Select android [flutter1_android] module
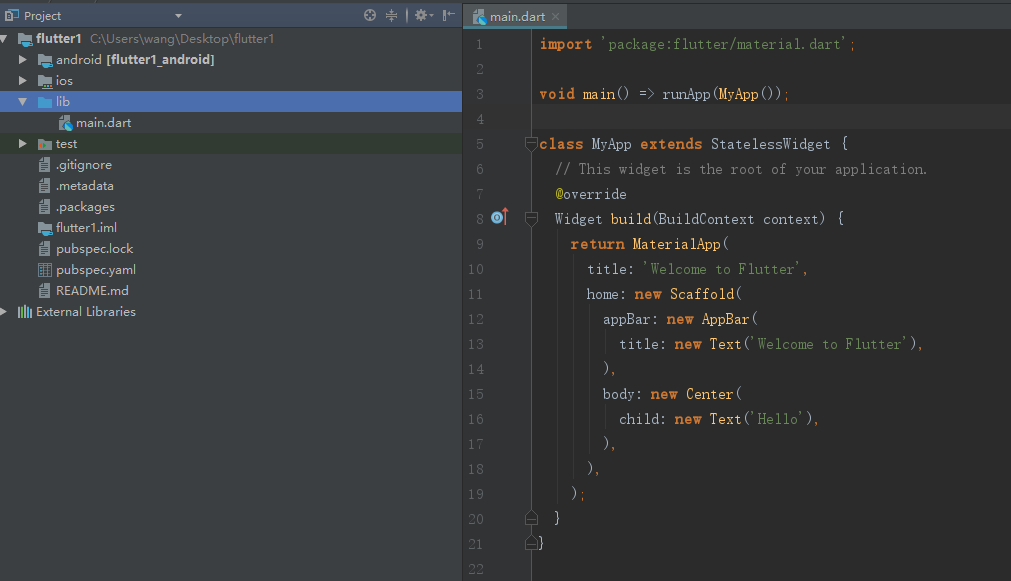The height and width of the screenshot is (581, 1011). coord(231,59)
